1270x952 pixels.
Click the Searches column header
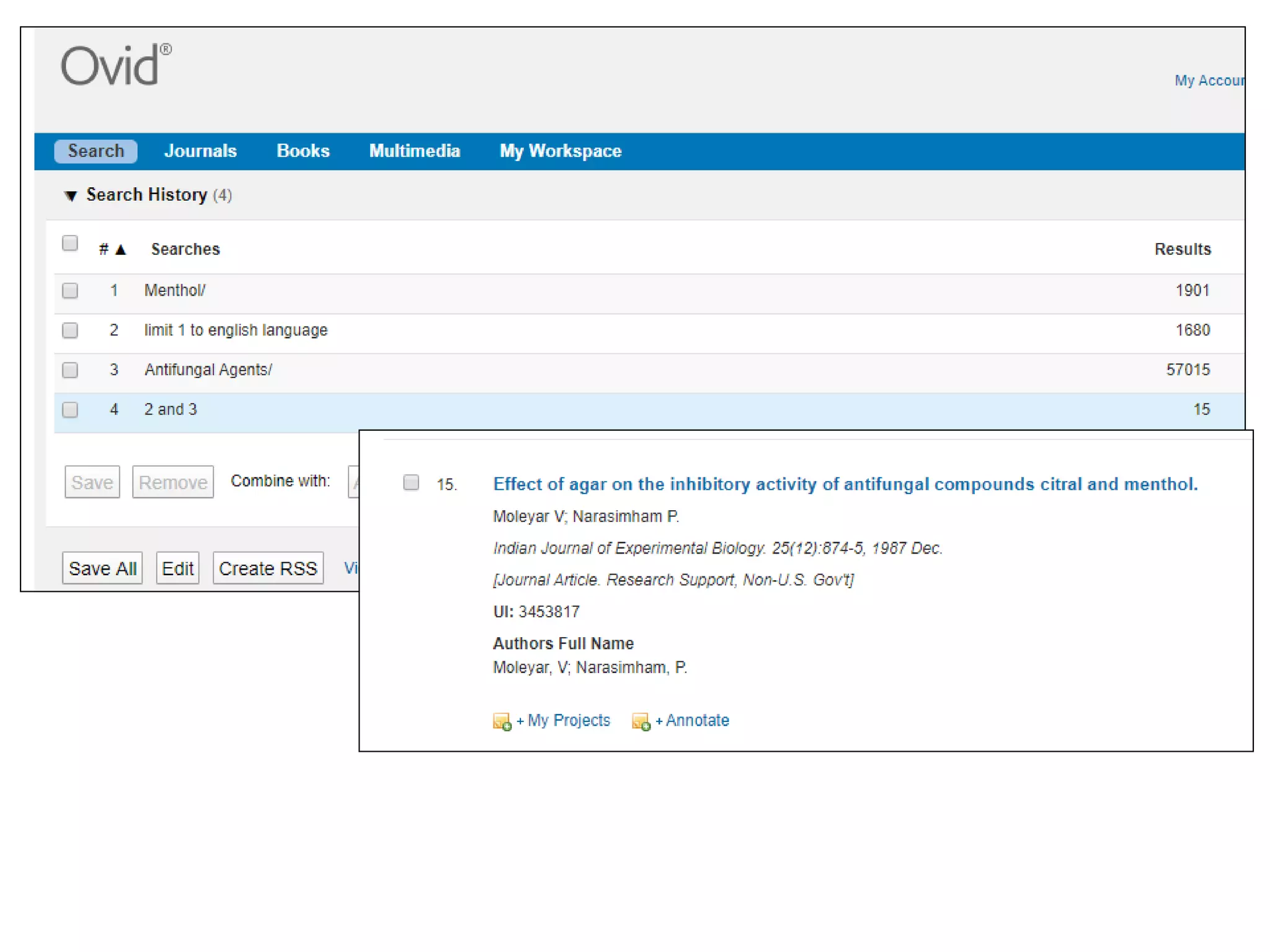click(185, 249)
